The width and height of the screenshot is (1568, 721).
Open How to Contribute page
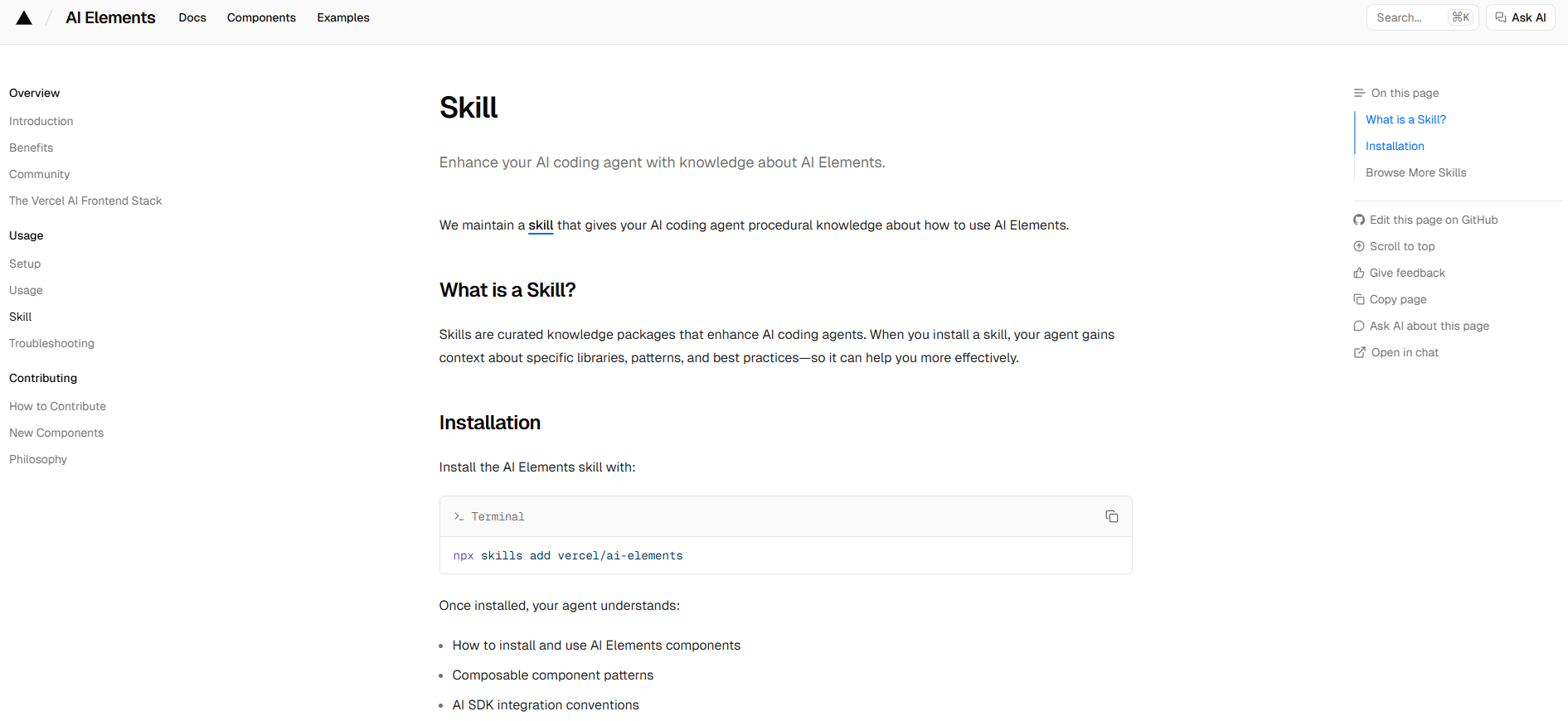point(58,406)
